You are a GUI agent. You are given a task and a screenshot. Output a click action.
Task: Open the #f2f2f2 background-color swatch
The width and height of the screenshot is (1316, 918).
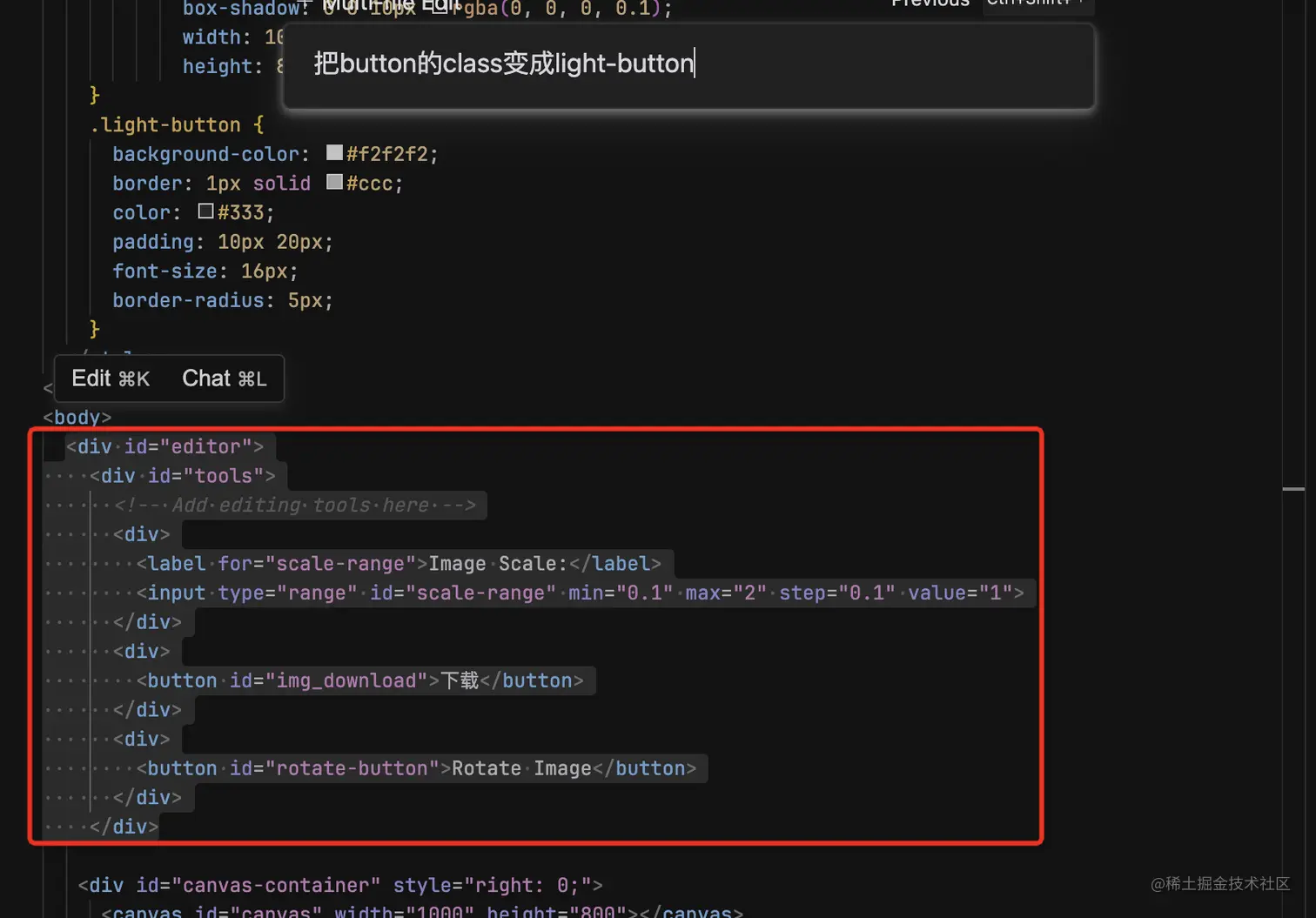334,153
